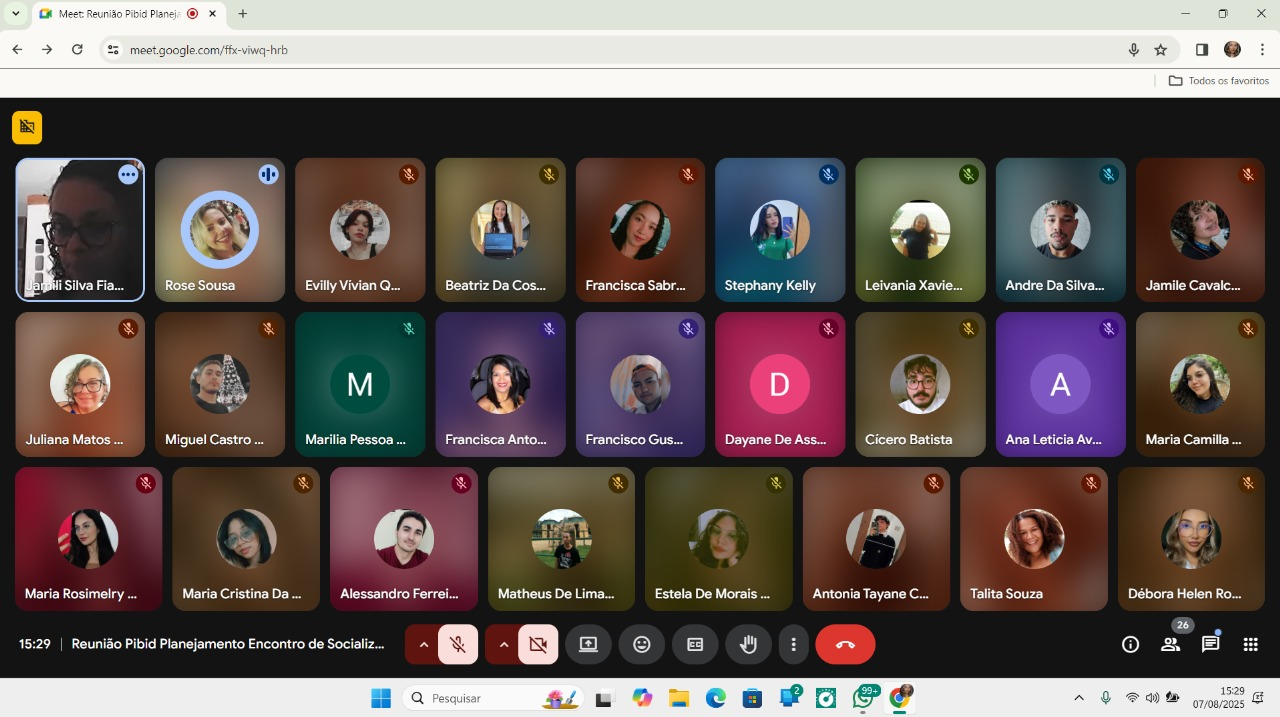This screenshot has width=1280, height=717.
Task: Open a new browser tab
Action: [242, 14]
